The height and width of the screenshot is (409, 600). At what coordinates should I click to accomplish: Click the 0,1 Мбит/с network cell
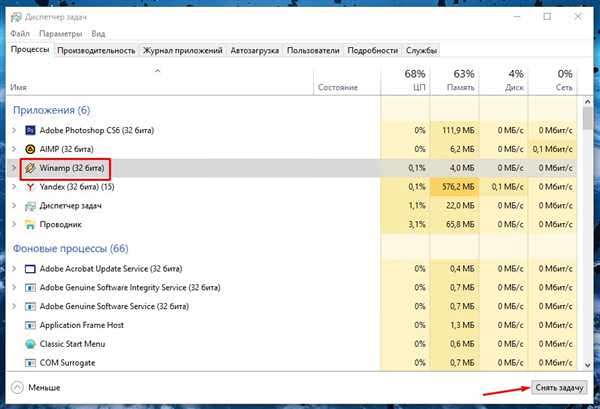click(553, 149)
